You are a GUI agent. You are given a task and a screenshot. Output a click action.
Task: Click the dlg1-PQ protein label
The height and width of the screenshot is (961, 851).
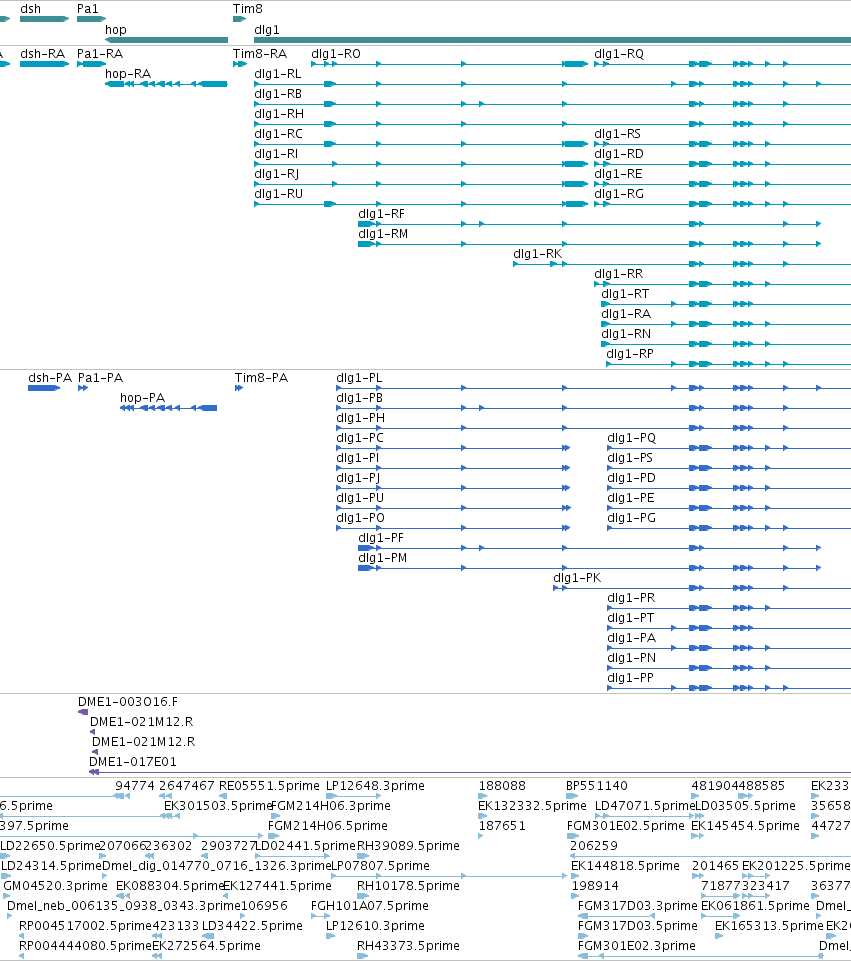[632, 438]
